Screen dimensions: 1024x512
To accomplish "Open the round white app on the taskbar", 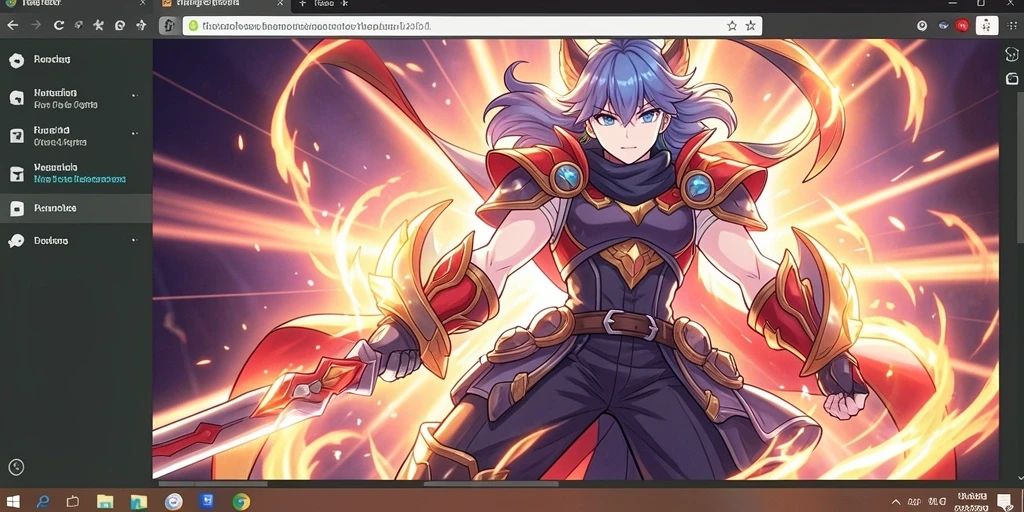I will [173, 502].
